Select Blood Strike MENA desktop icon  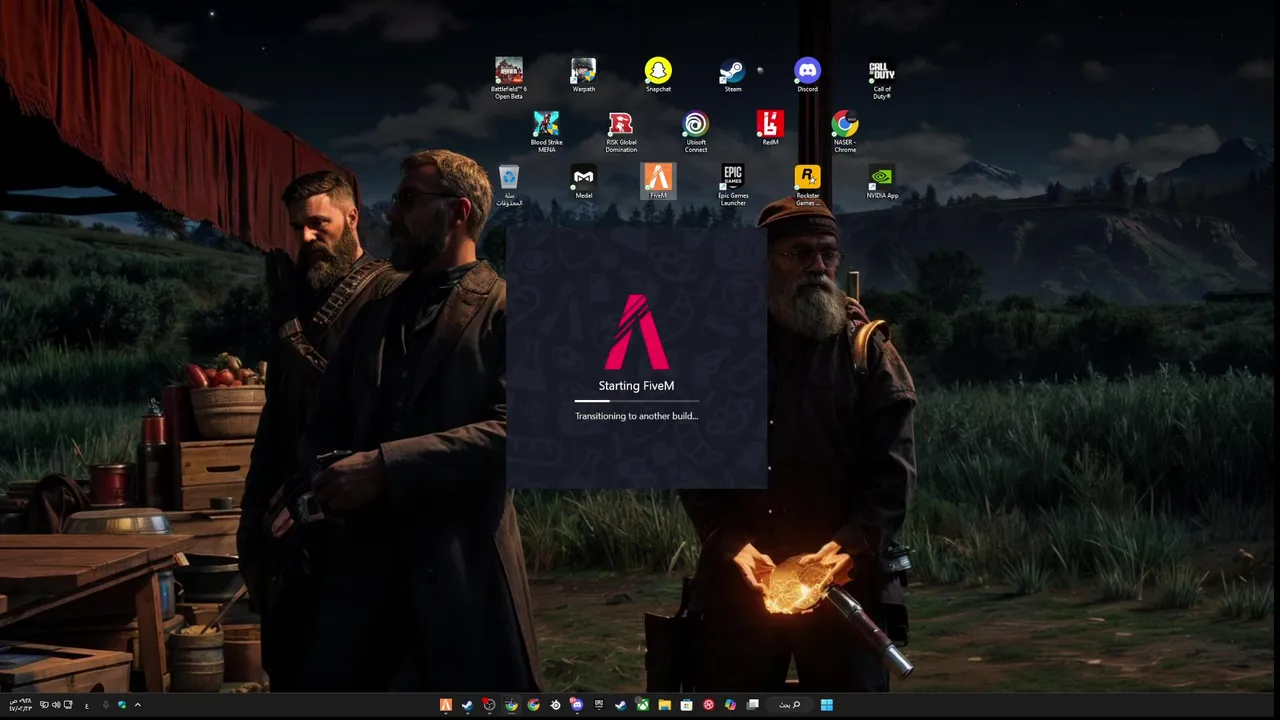546,132
